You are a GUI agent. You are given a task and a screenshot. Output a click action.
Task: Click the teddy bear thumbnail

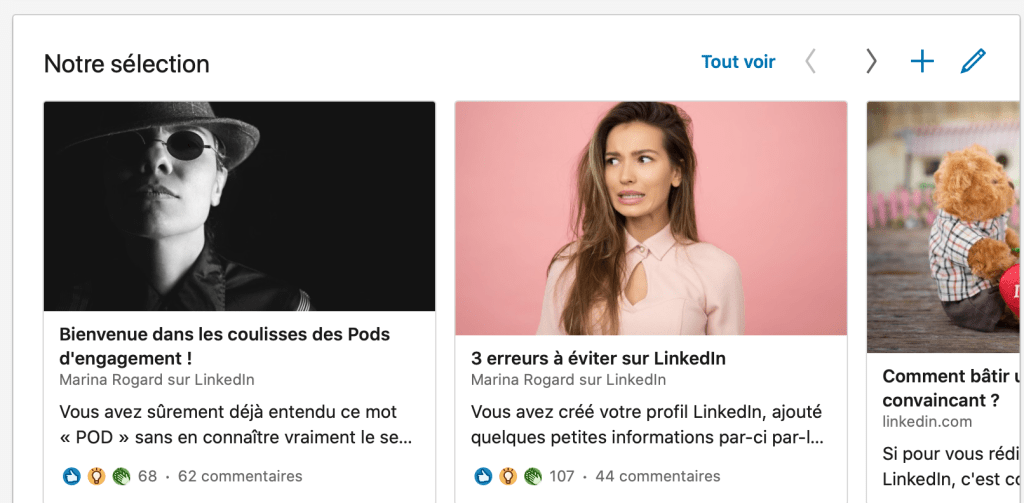[x=943, y=226]
